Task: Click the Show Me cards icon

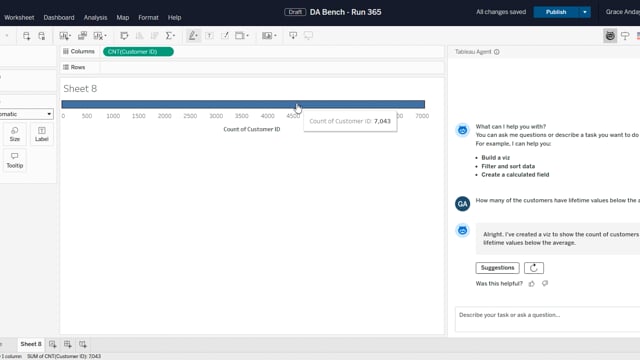Action: [267, 36]
